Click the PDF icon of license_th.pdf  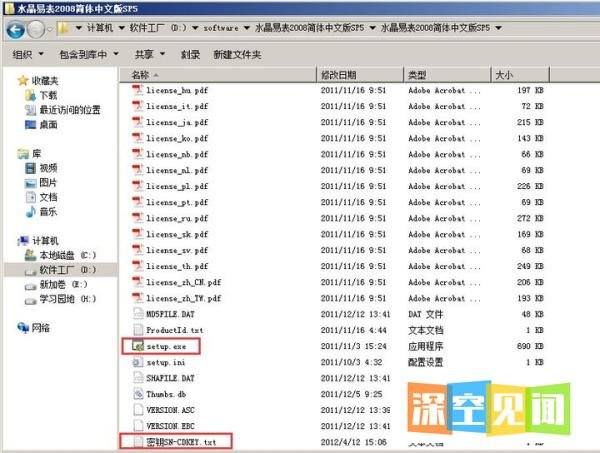click(x=137, y=266)
